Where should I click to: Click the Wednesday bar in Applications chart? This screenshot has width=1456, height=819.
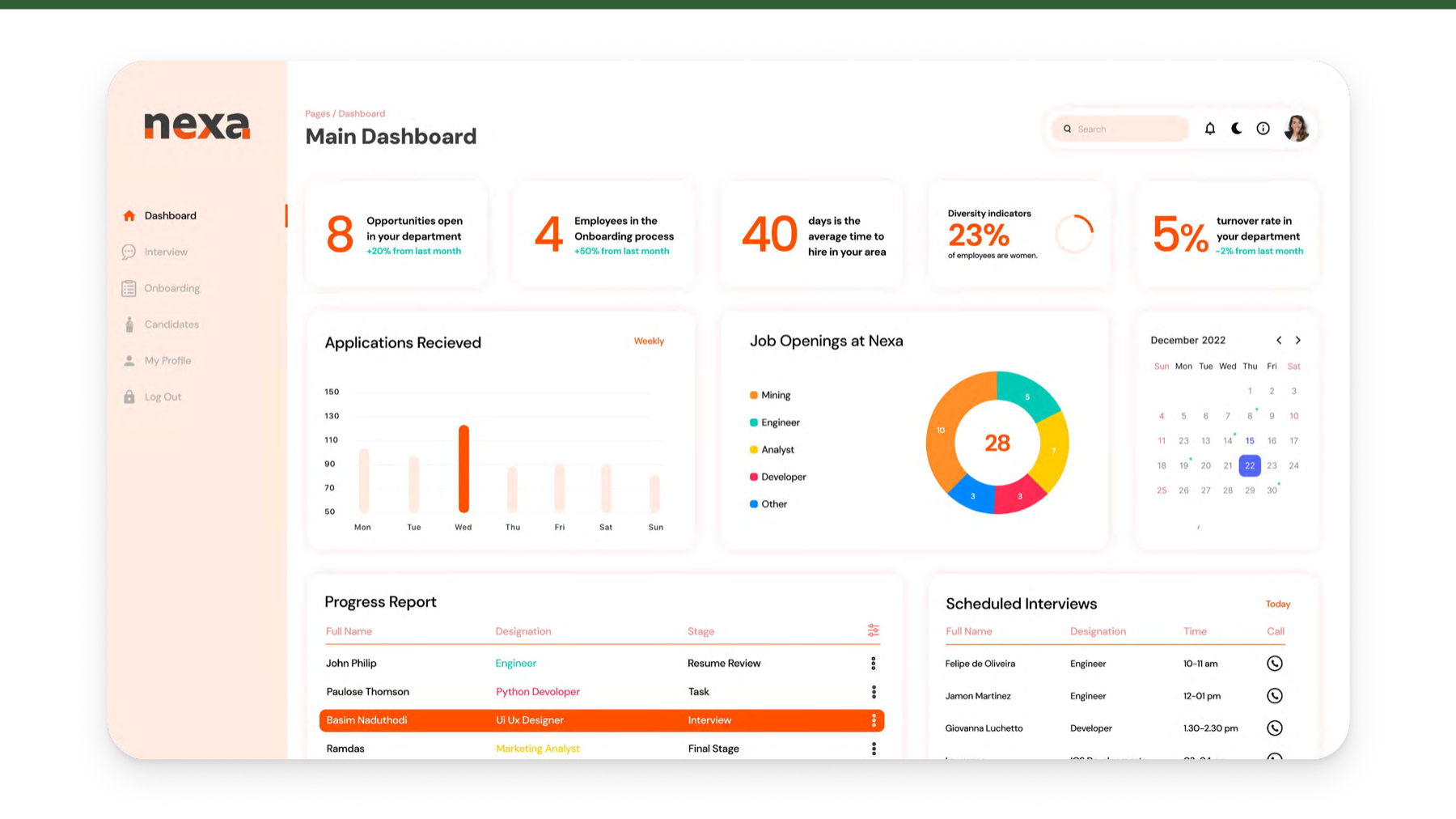pyautogui.click(x=463, y=469)
